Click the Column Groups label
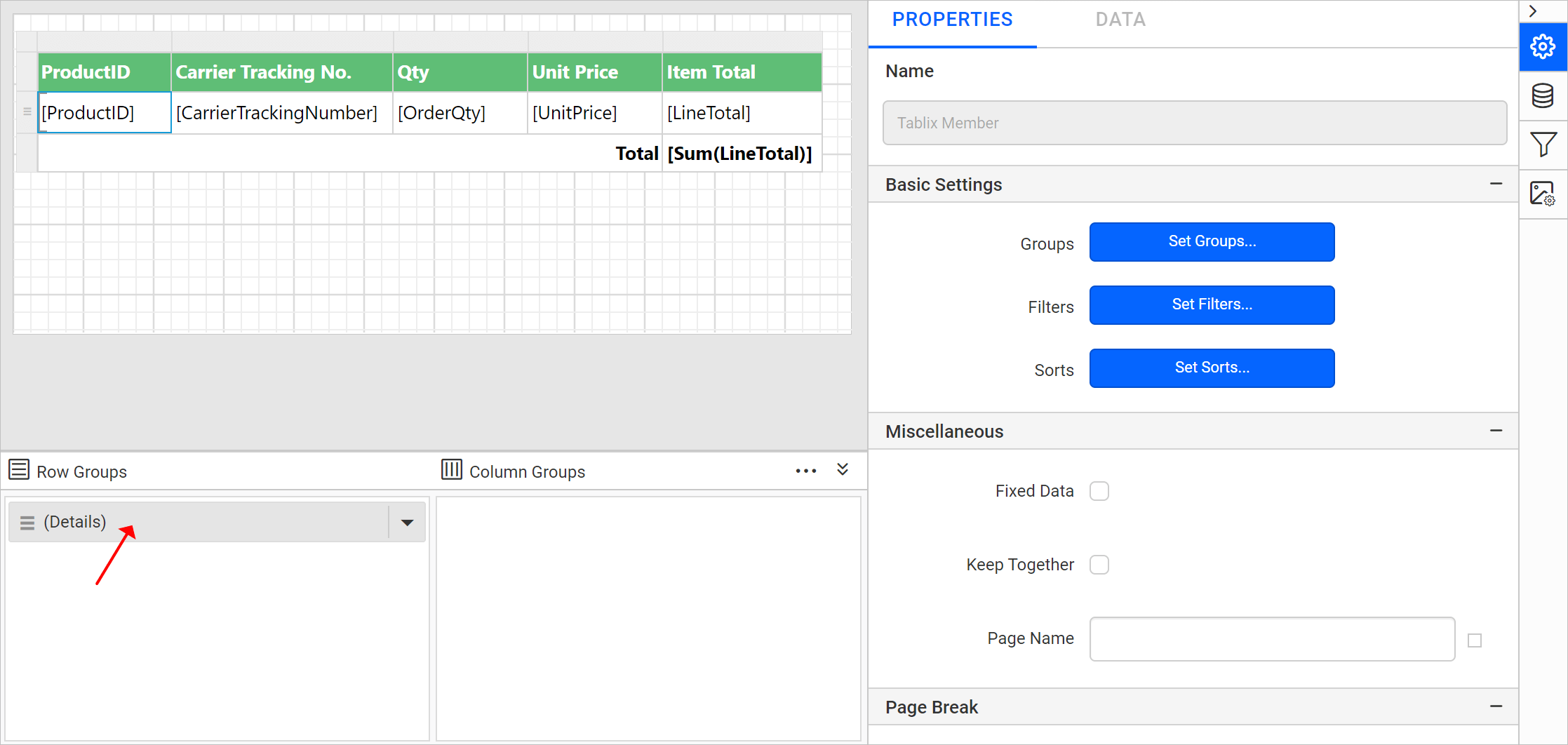1568x745 pixels. coord(527,472)
